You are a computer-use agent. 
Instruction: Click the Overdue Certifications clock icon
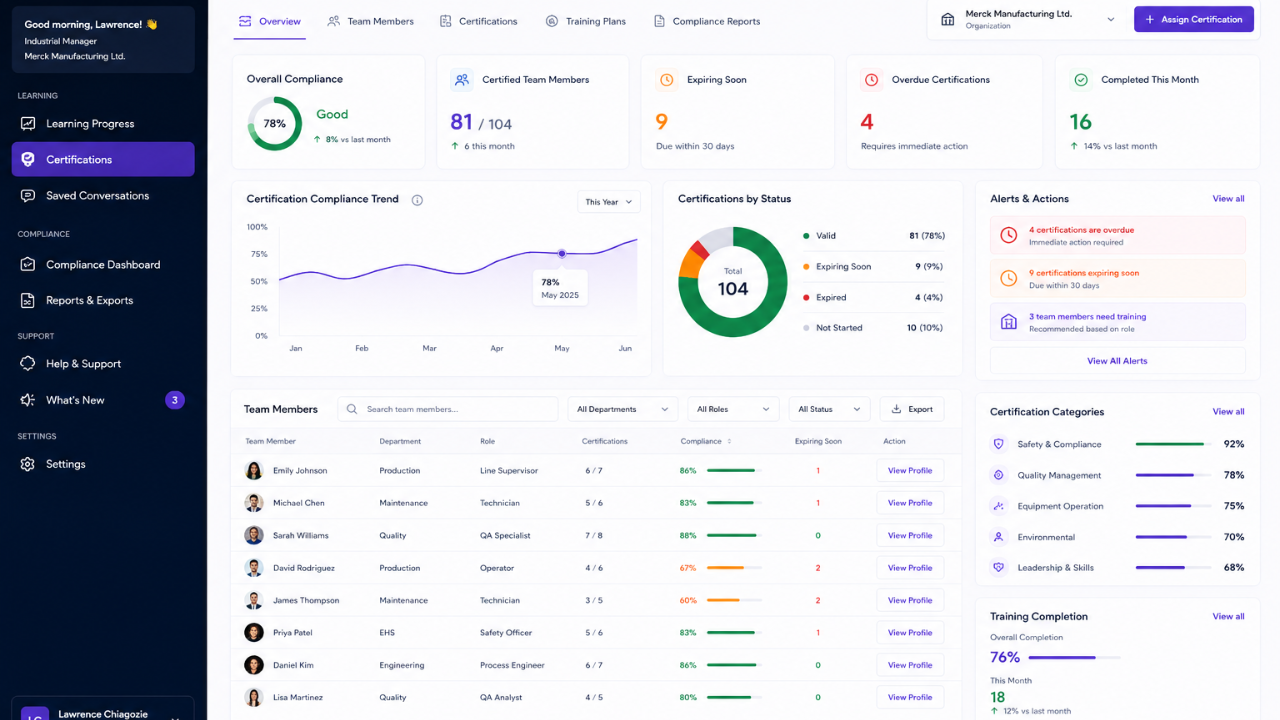pos(871,80)
